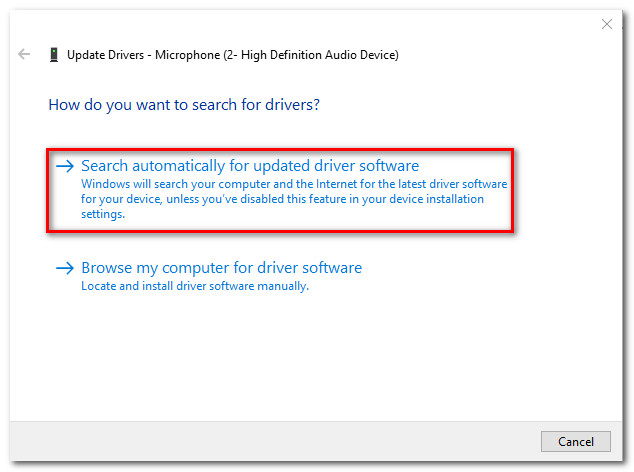Choose Browse my computer for driver software
634x472 pixels.
click(x=209, y=276)
